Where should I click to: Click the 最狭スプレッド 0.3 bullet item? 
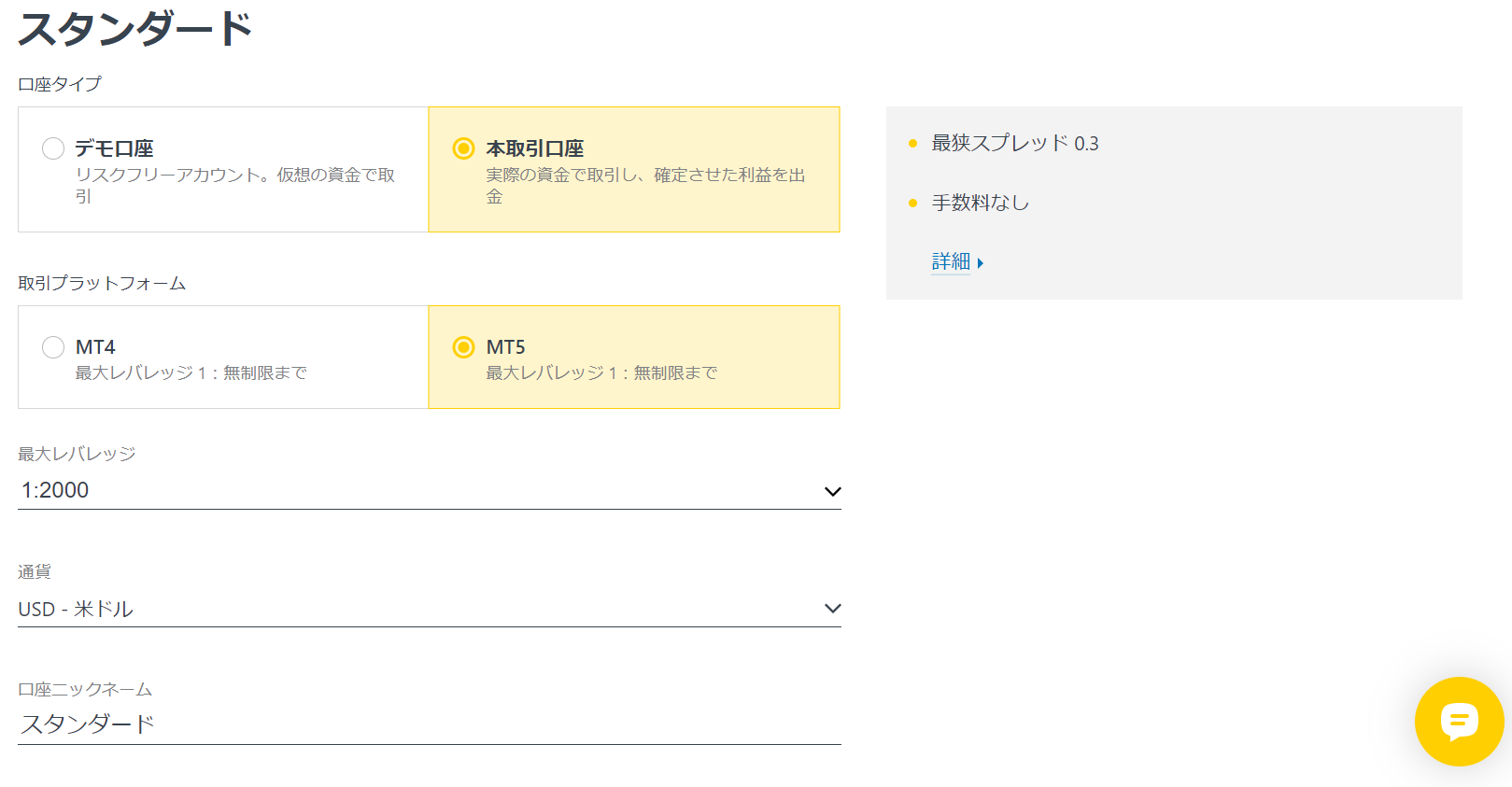pos(1014,143)
